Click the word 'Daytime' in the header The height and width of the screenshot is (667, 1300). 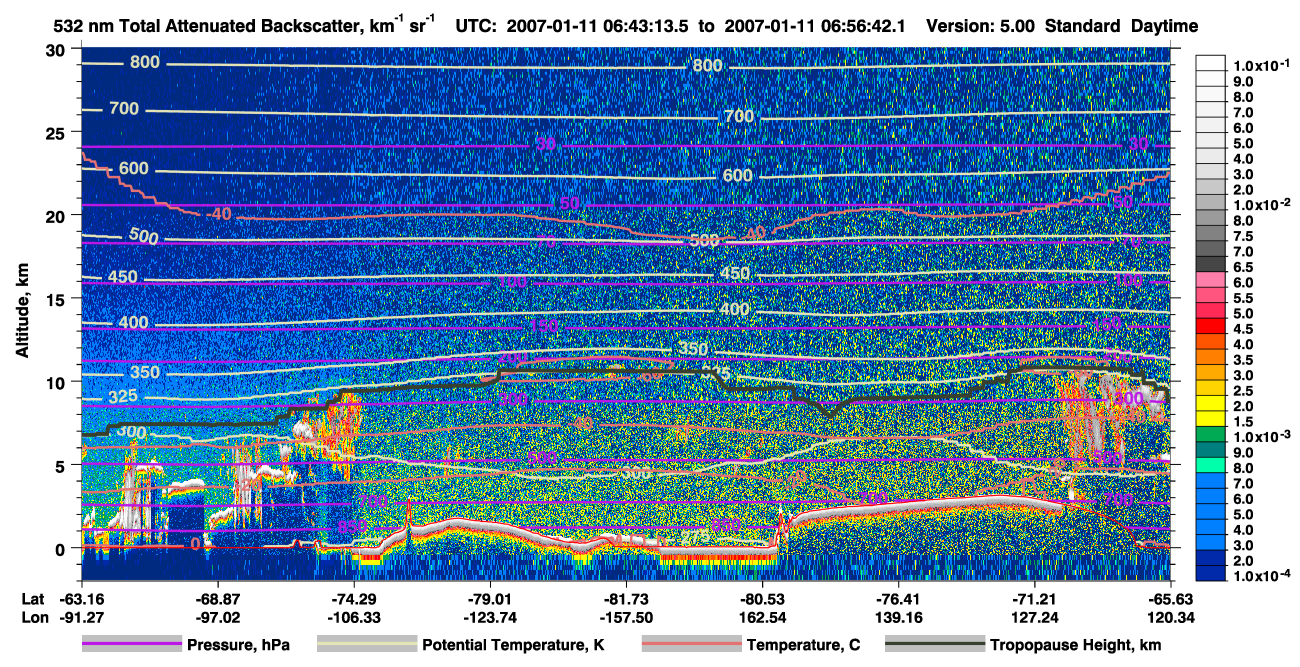pos(1164,27)
